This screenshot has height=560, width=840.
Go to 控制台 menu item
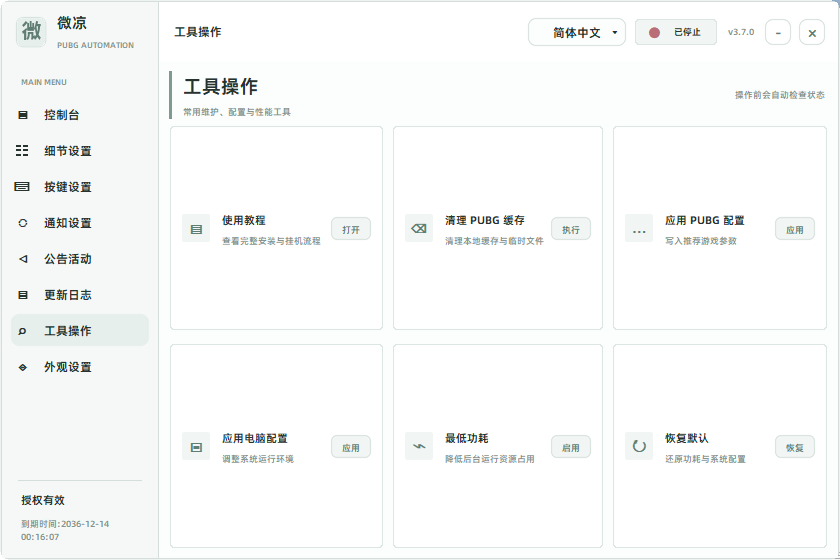pos(80,115)
